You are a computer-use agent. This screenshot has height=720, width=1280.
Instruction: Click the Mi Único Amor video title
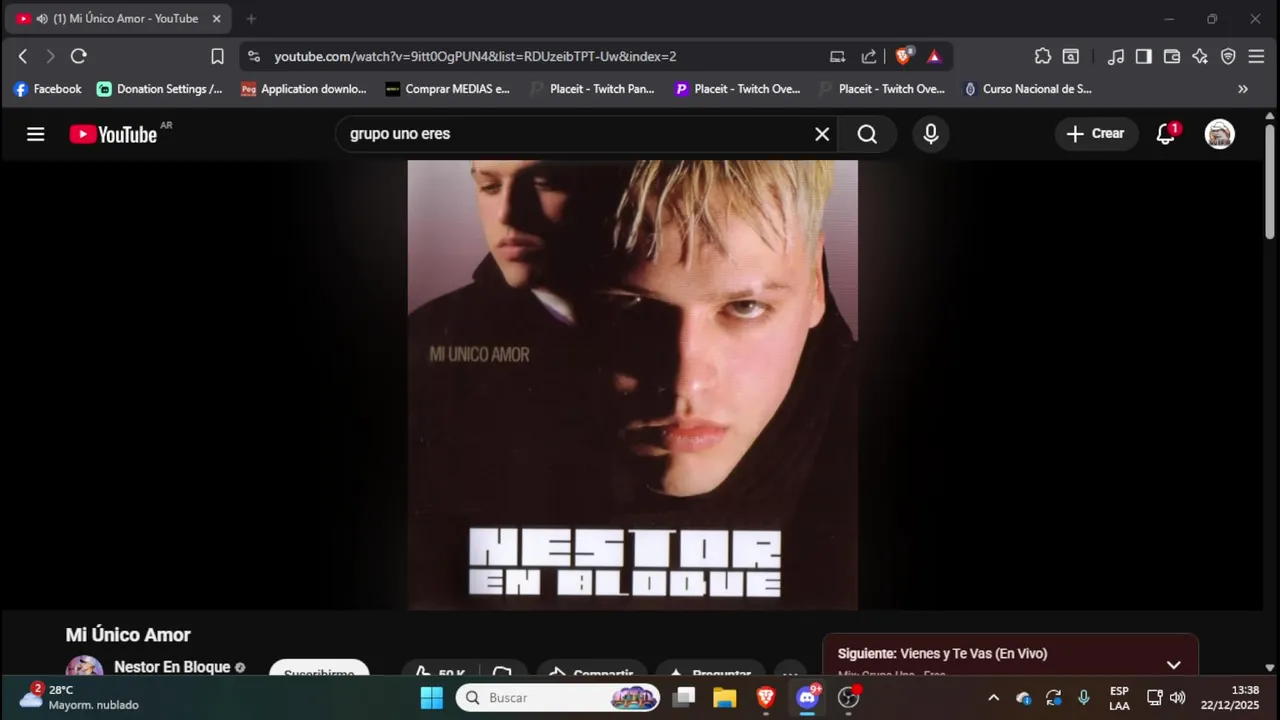tap(128, 635)
